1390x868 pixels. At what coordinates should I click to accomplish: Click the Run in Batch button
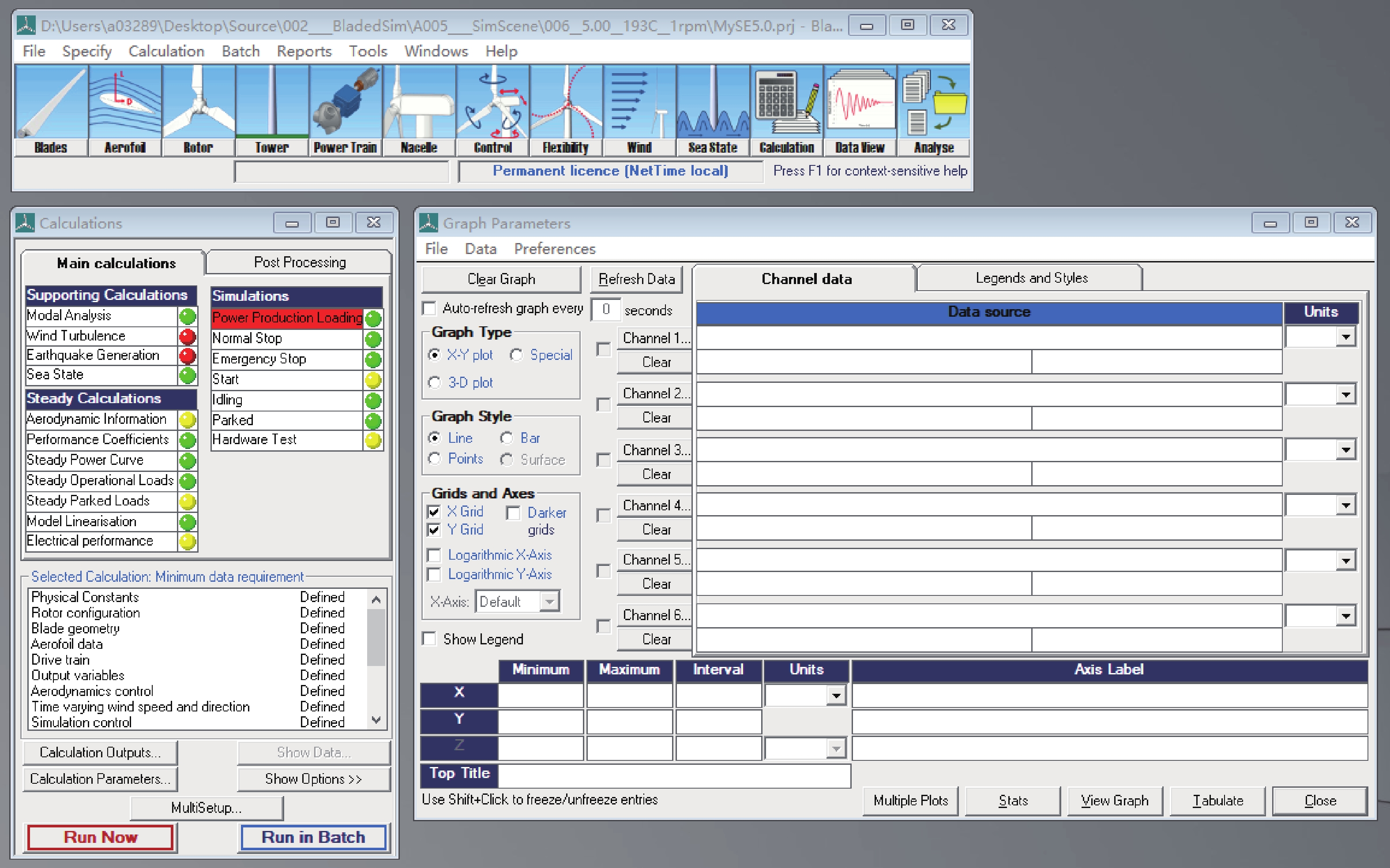(x=314, y=837)
